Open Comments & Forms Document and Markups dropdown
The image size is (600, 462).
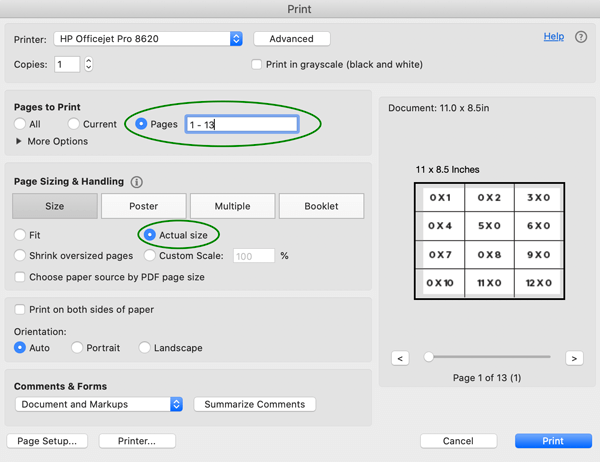coord(99,404)
